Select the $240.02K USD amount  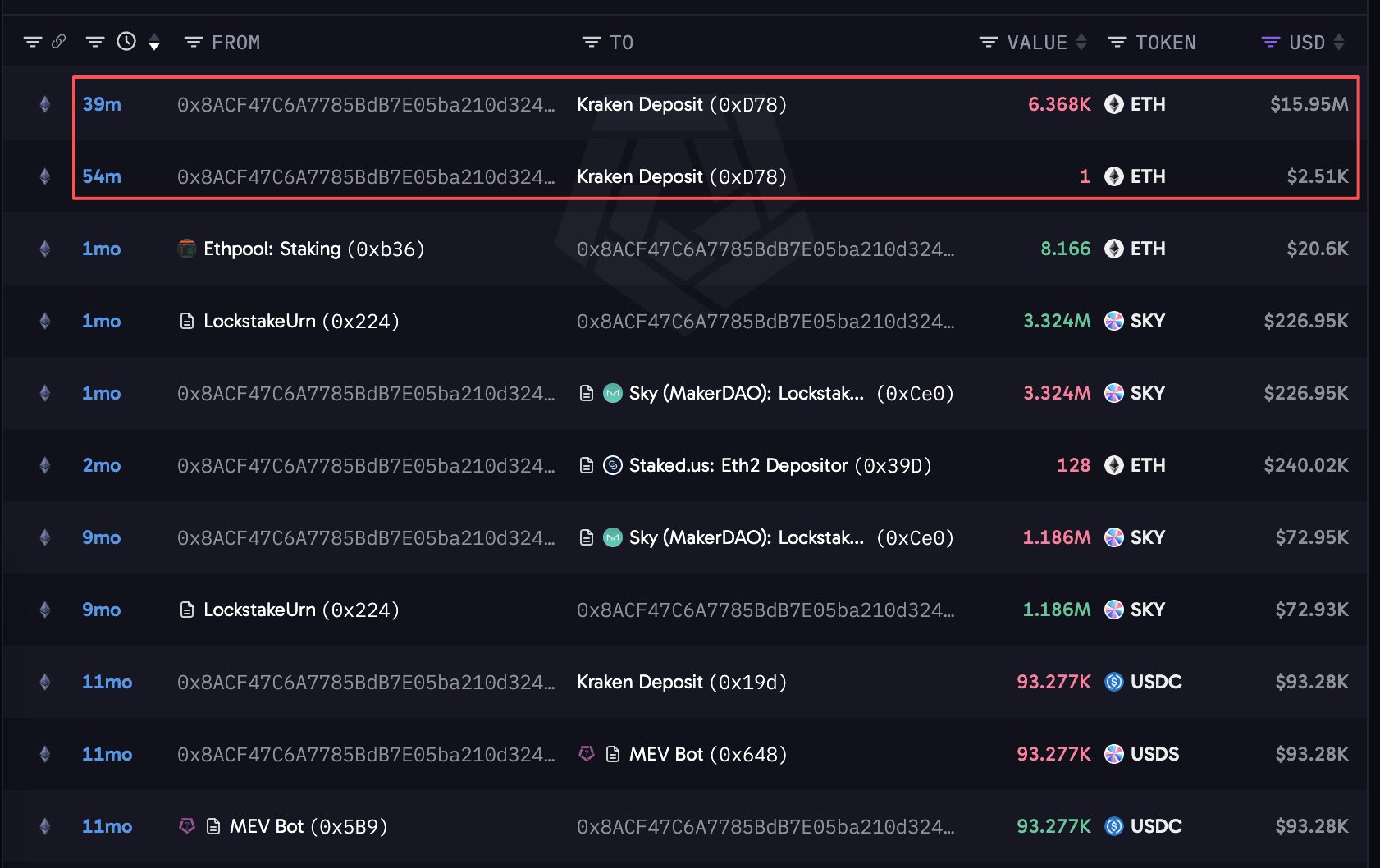tap(1305, 465)
